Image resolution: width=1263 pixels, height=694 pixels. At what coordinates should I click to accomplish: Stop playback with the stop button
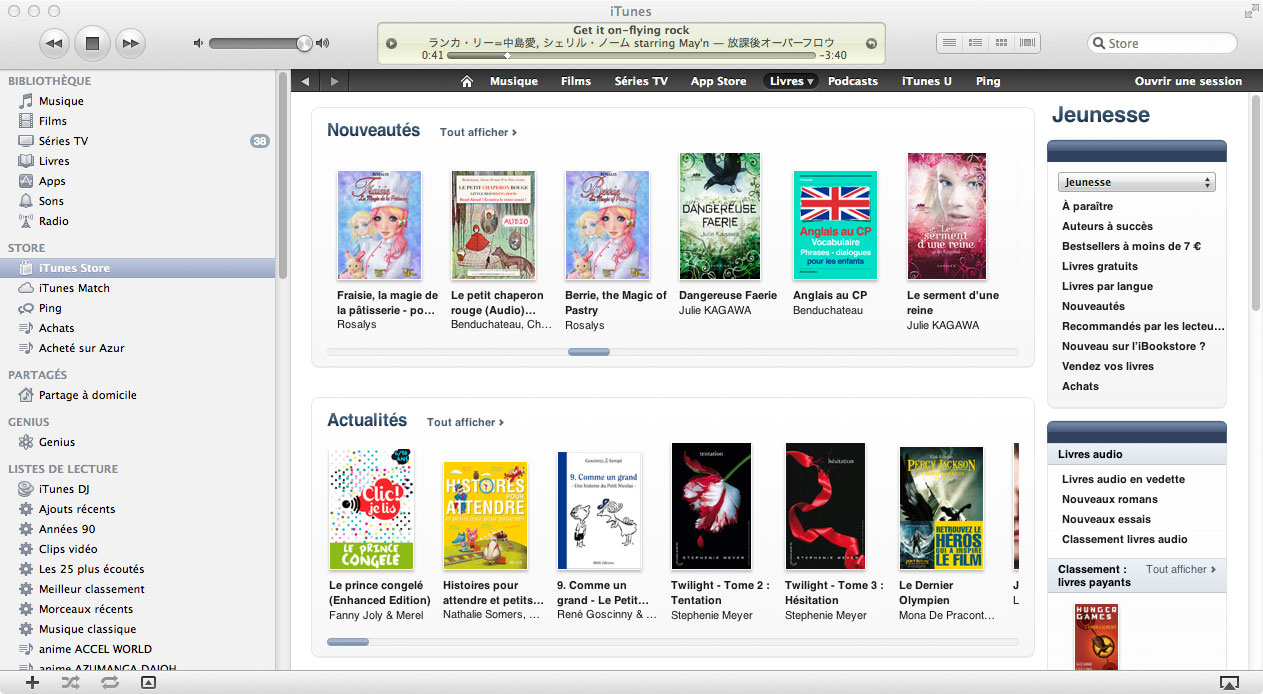(x=92, y=43)
